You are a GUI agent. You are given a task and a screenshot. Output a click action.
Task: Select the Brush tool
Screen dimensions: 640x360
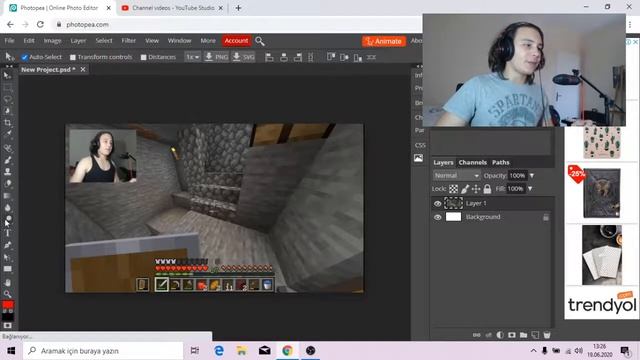click(x=7, y=160)
